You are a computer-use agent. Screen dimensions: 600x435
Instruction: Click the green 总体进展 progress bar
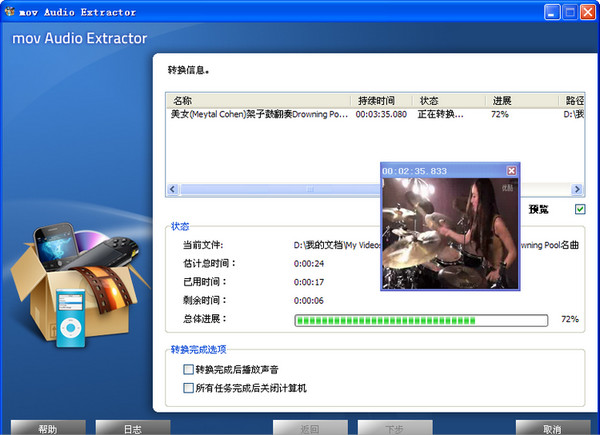[420, 320]
